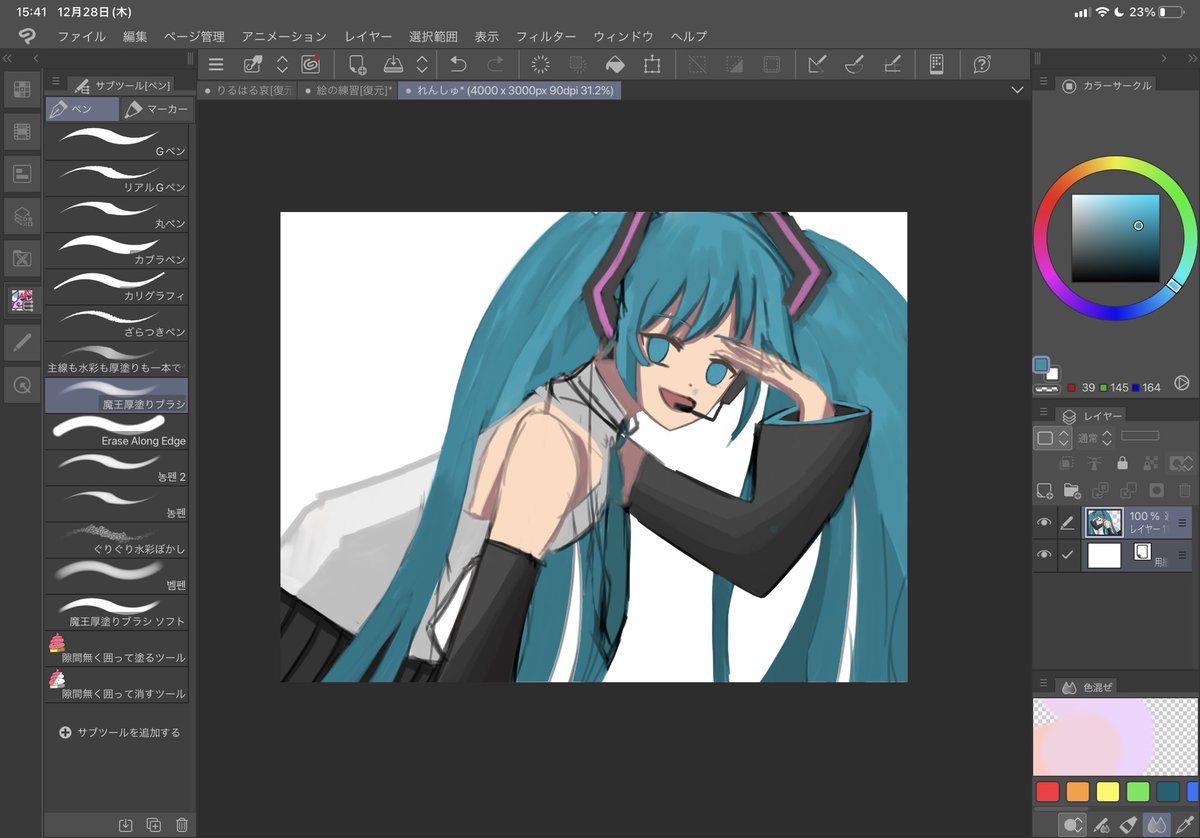Click the deselect icon
Screen dimensions: 1200x838
point(698,64)
